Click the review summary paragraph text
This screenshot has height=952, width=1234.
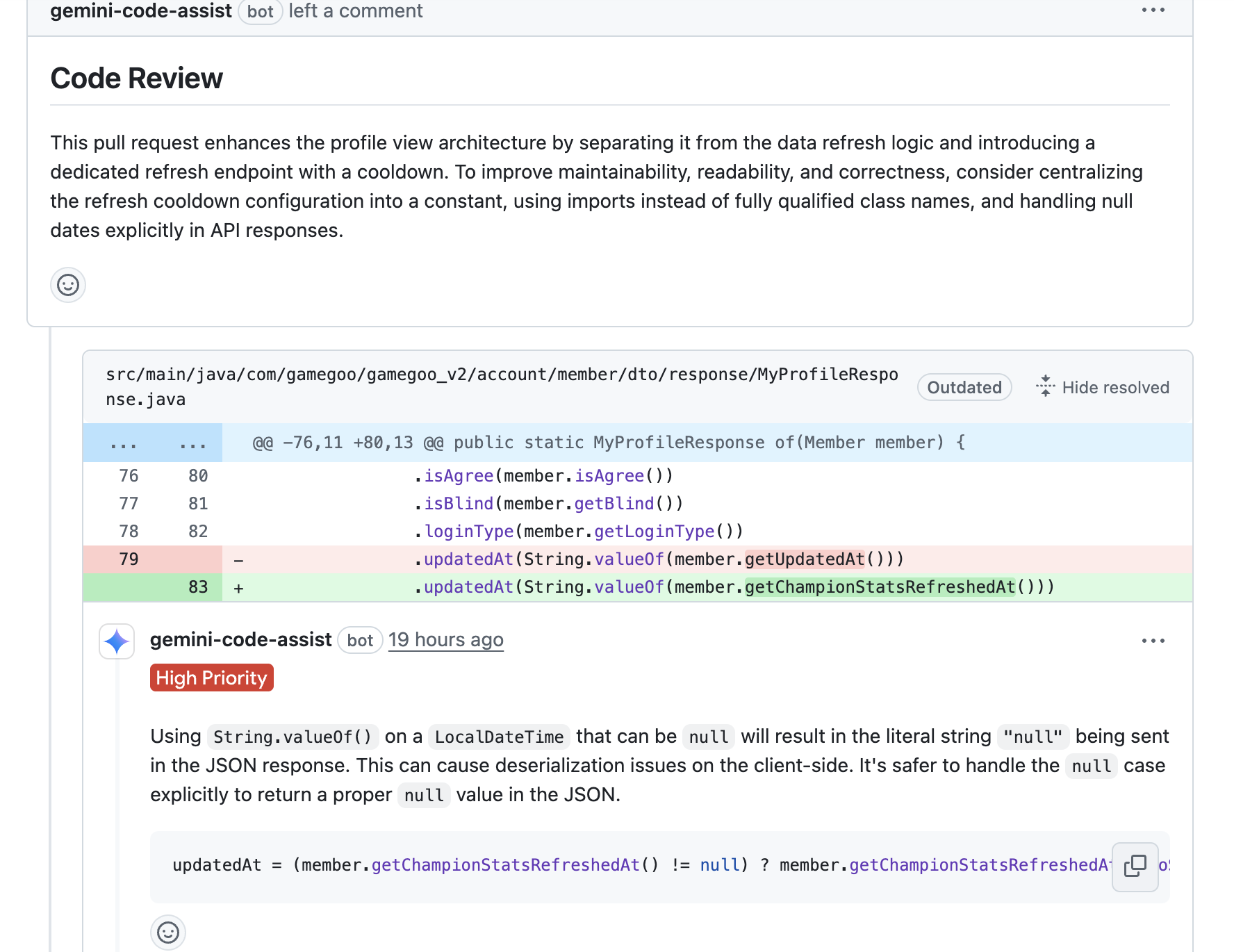click(x=598, y=186)
